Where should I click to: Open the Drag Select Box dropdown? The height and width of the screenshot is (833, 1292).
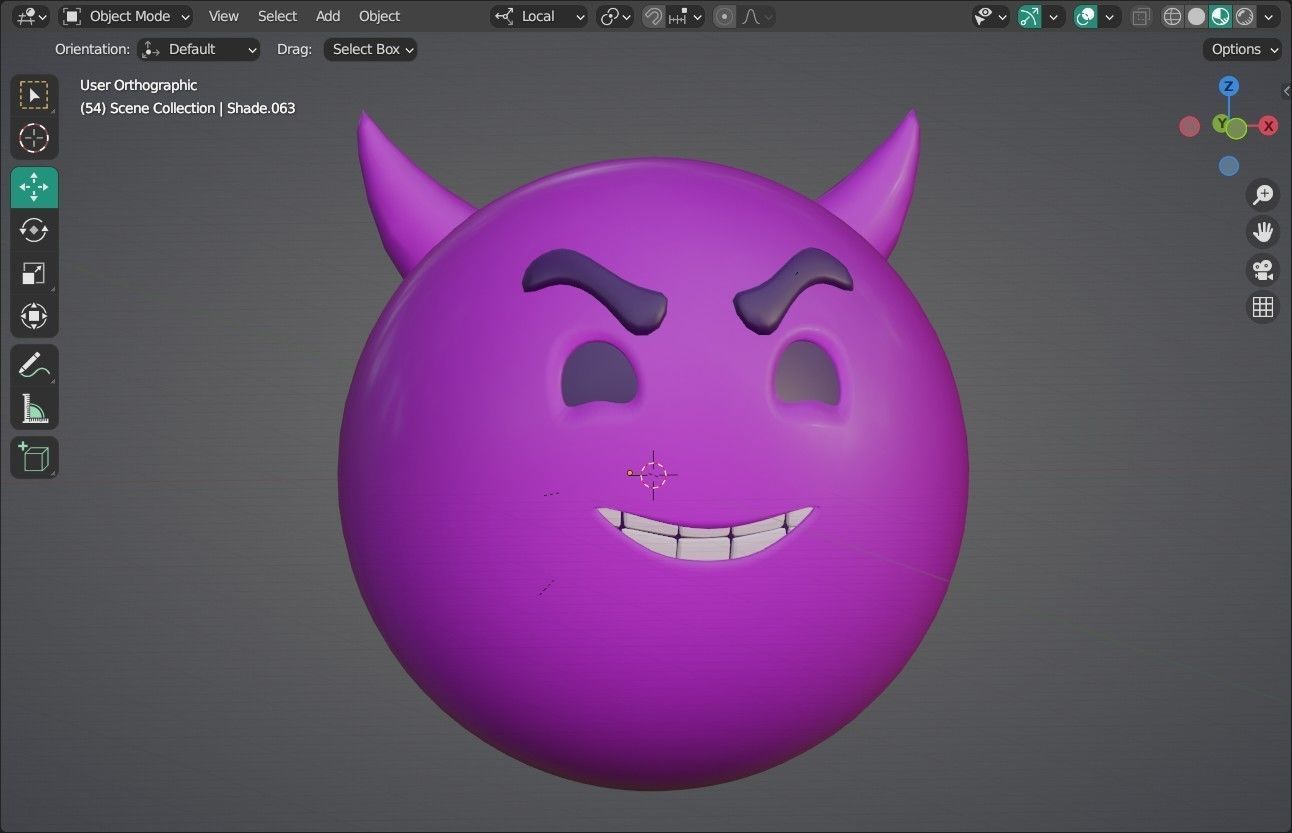click(x=370, y=49)
